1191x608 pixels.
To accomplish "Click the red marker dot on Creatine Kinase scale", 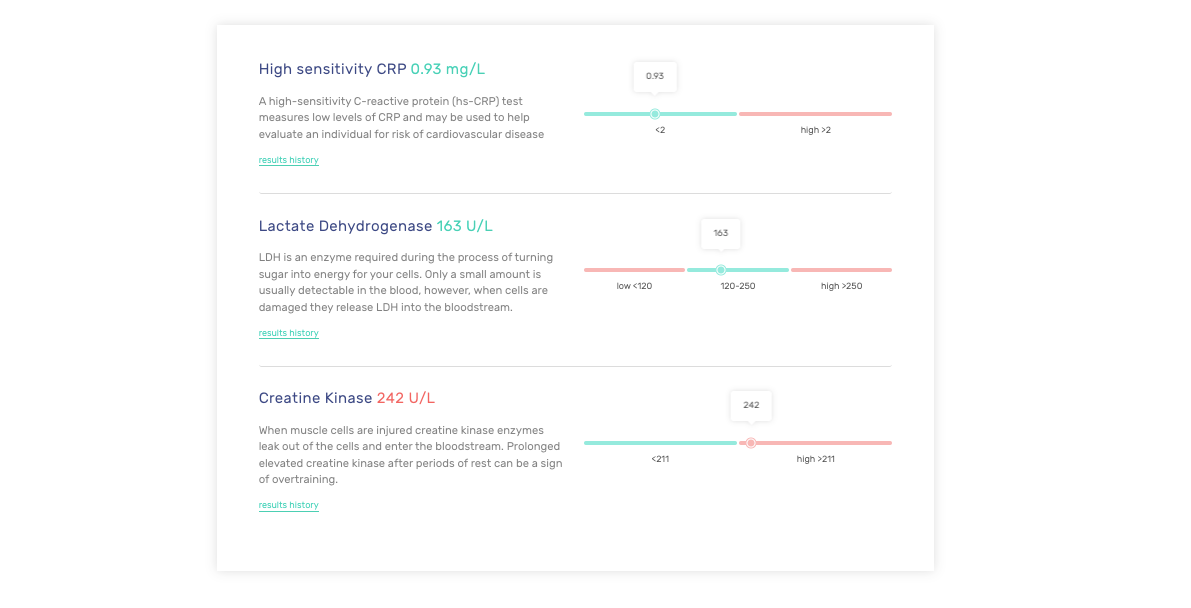I will click(x=751, y=443).
